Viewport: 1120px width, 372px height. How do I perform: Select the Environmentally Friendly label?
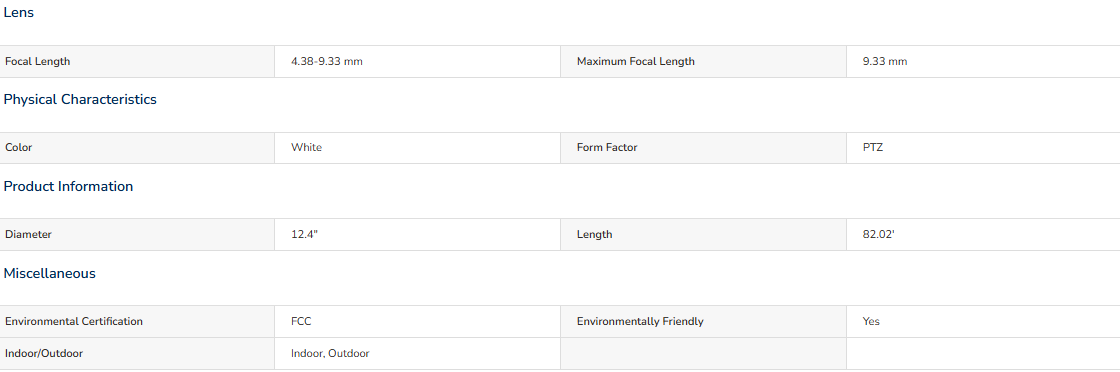(640, 321)
